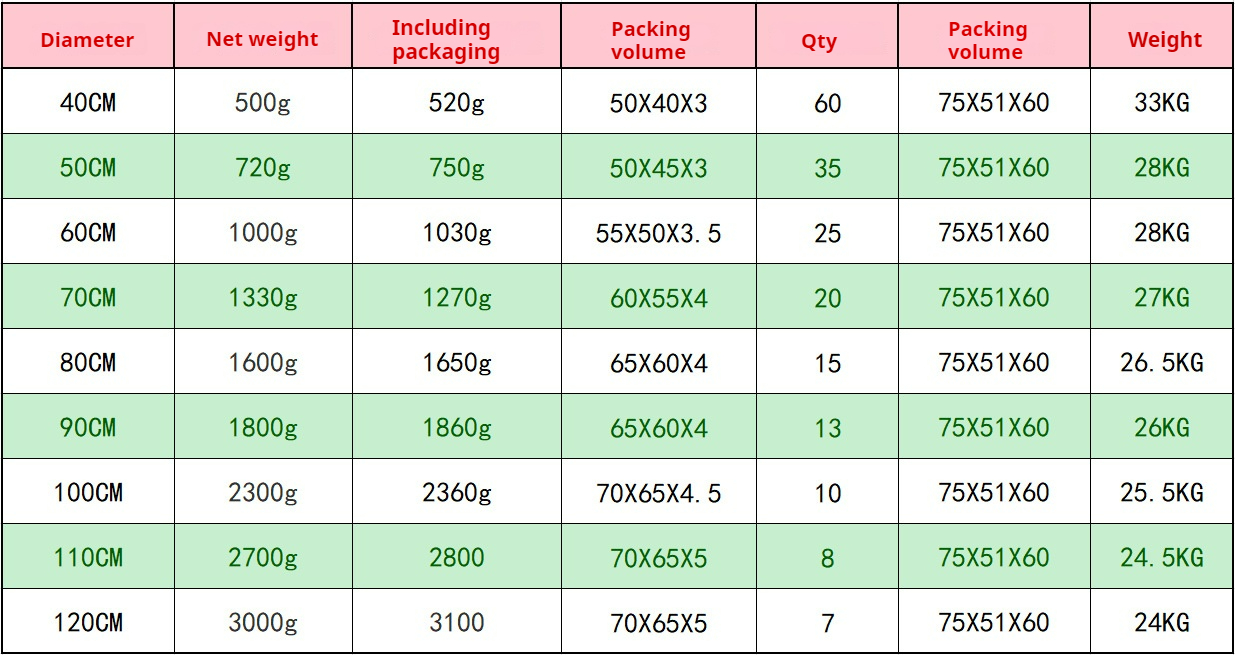
Task: Click the 110CM diameter cell
Action: click(88, 558)
